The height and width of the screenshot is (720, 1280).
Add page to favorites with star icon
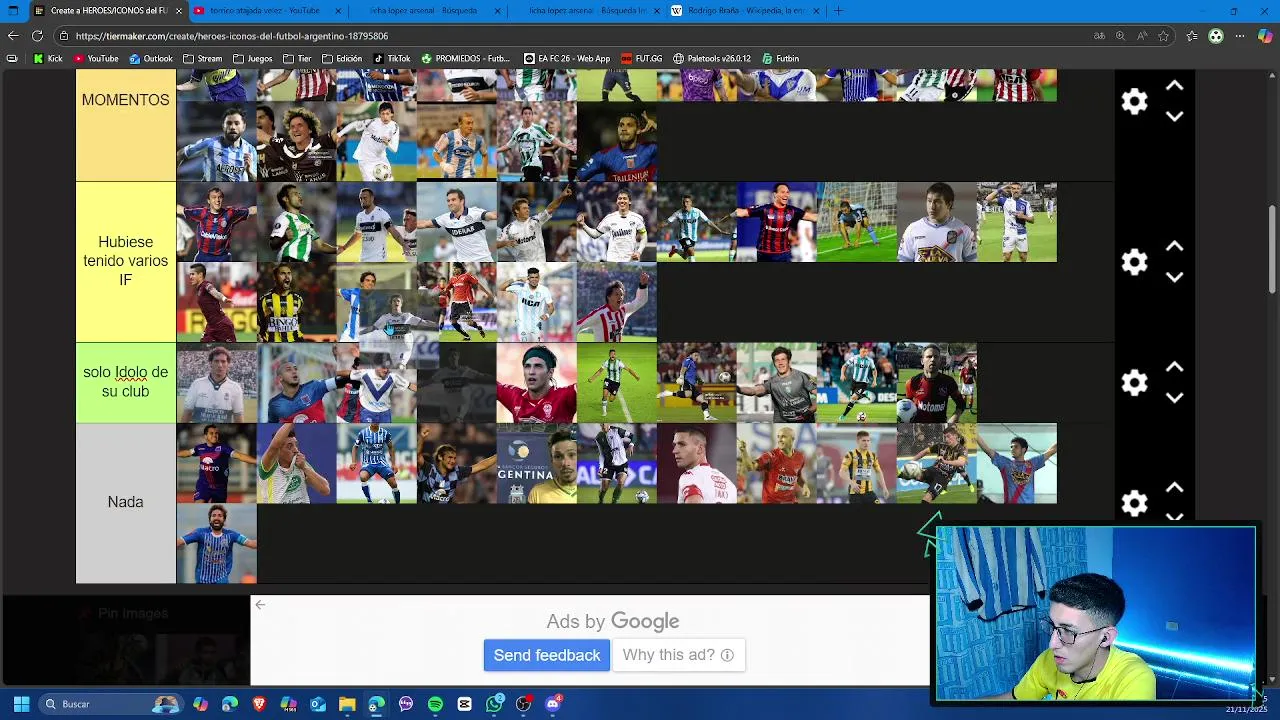[1164, 36]
